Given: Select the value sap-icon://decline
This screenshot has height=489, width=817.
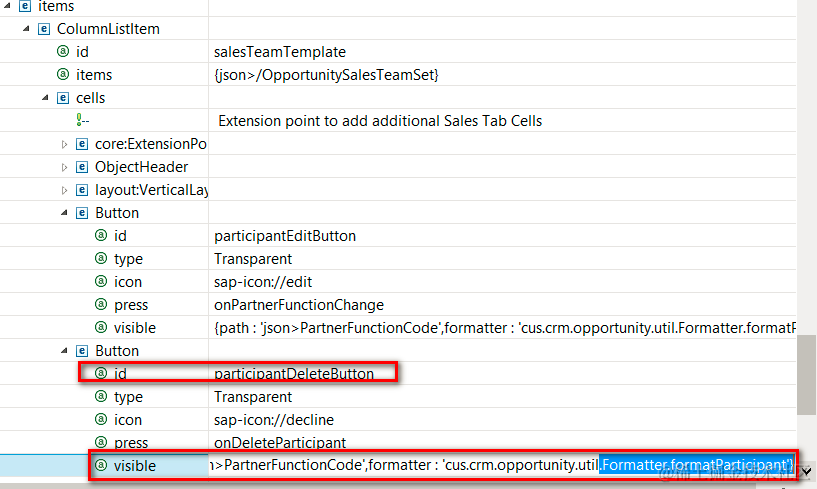Looking at the screenshot, I should click(274, 420).
